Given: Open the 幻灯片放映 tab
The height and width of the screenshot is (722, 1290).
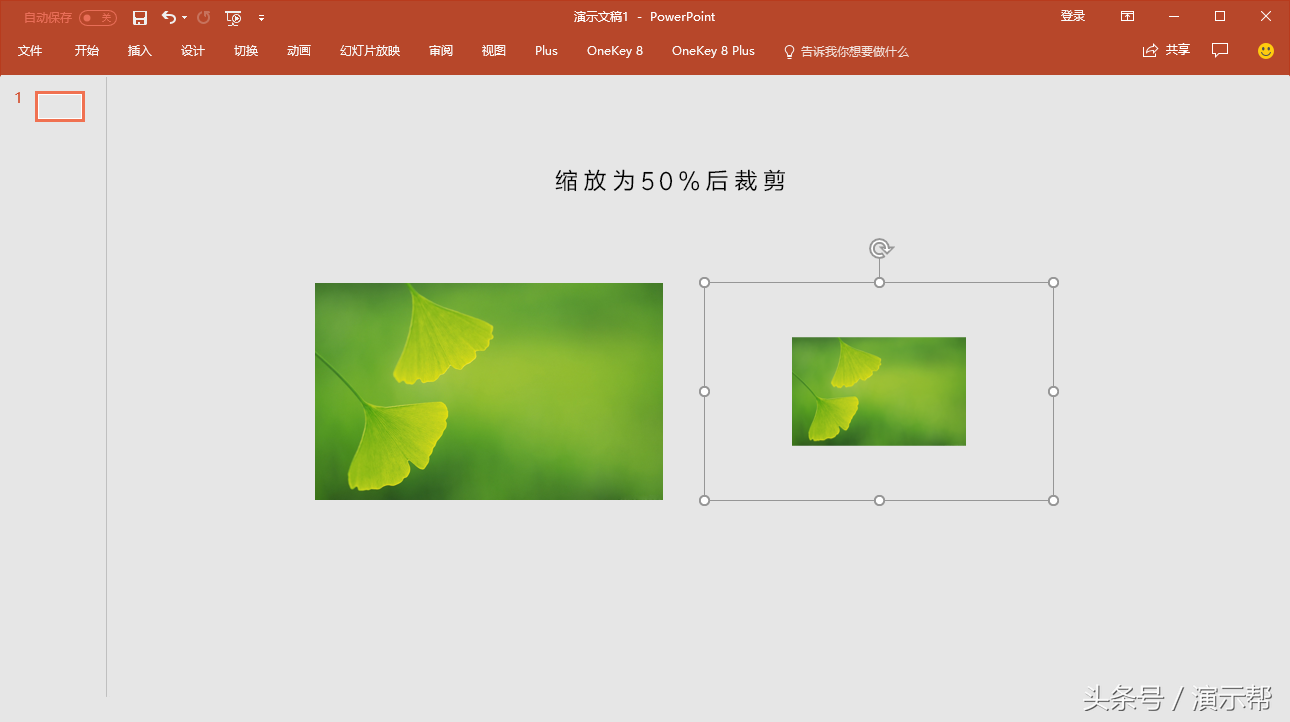Looking at the screenshot, I should pyautogui.click(x=370, y=51).
